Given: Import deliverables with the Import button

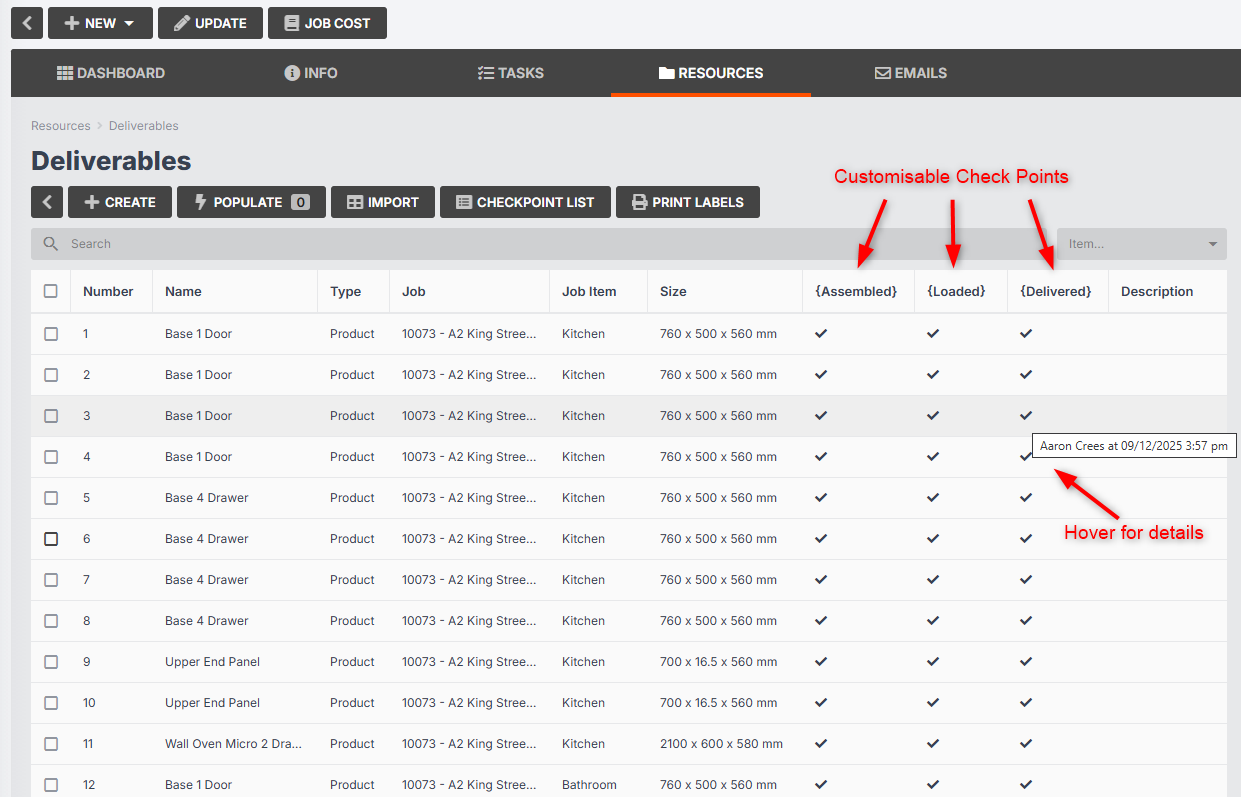Looking at the screenshot, I should tap(383, 202).
